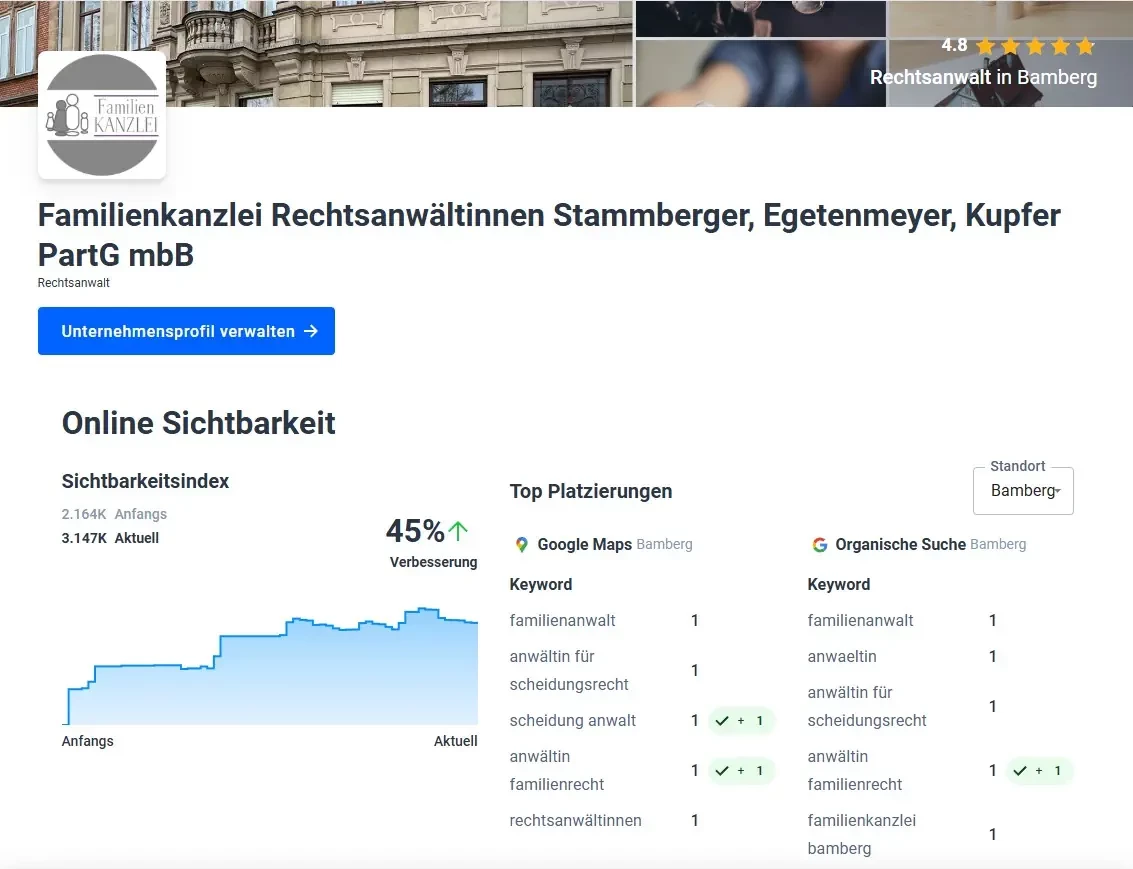Screen dimensions: 1133x869
Task: Click the Rechtsanwalt in Bamberg link
Action: coord(983,77)
